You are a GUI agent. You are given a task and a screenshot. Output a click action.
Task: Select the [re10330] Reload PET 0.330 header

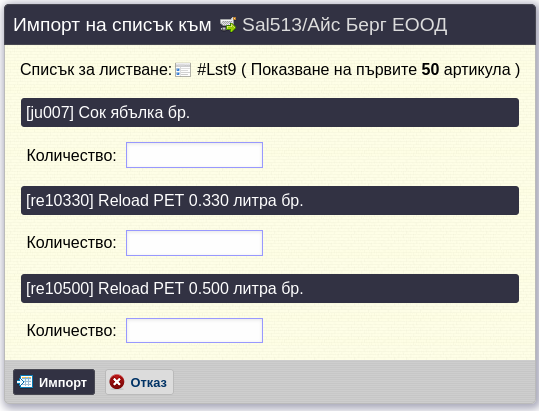270,200
